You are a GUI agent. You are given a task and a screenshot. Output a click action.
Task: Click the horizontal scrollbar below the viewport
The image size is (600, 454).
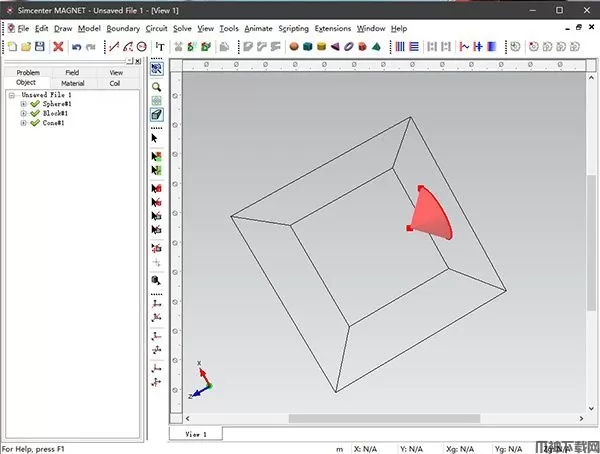[350, 418]
